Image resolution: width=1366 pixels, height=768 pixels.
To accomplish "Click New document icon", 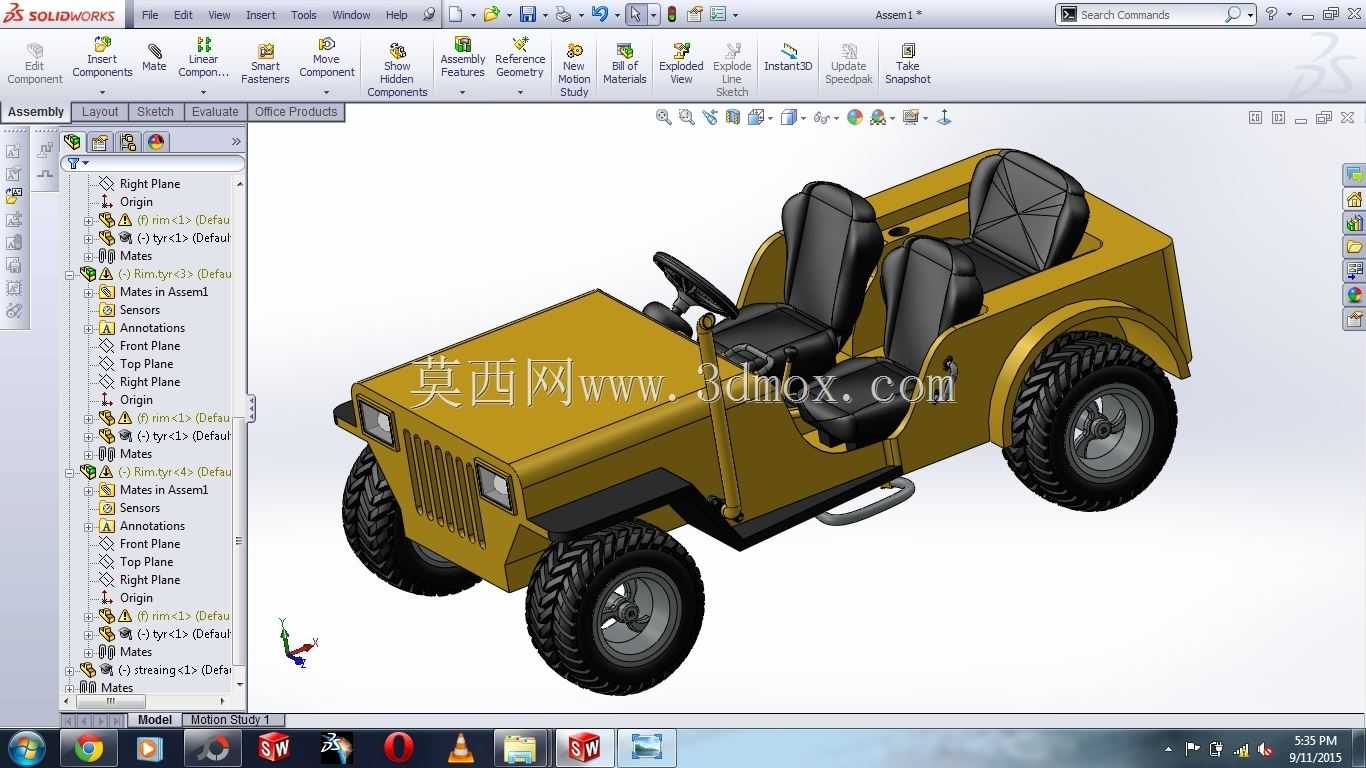I will (x=455, y=14).
